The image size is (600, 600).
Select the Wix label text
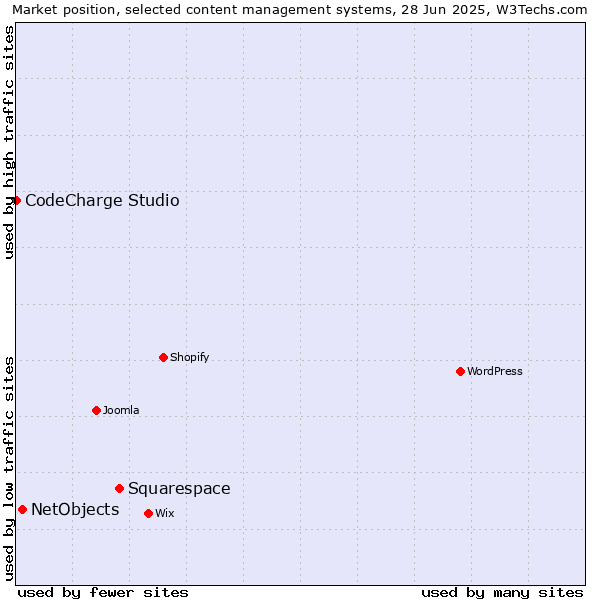[165, 513]
